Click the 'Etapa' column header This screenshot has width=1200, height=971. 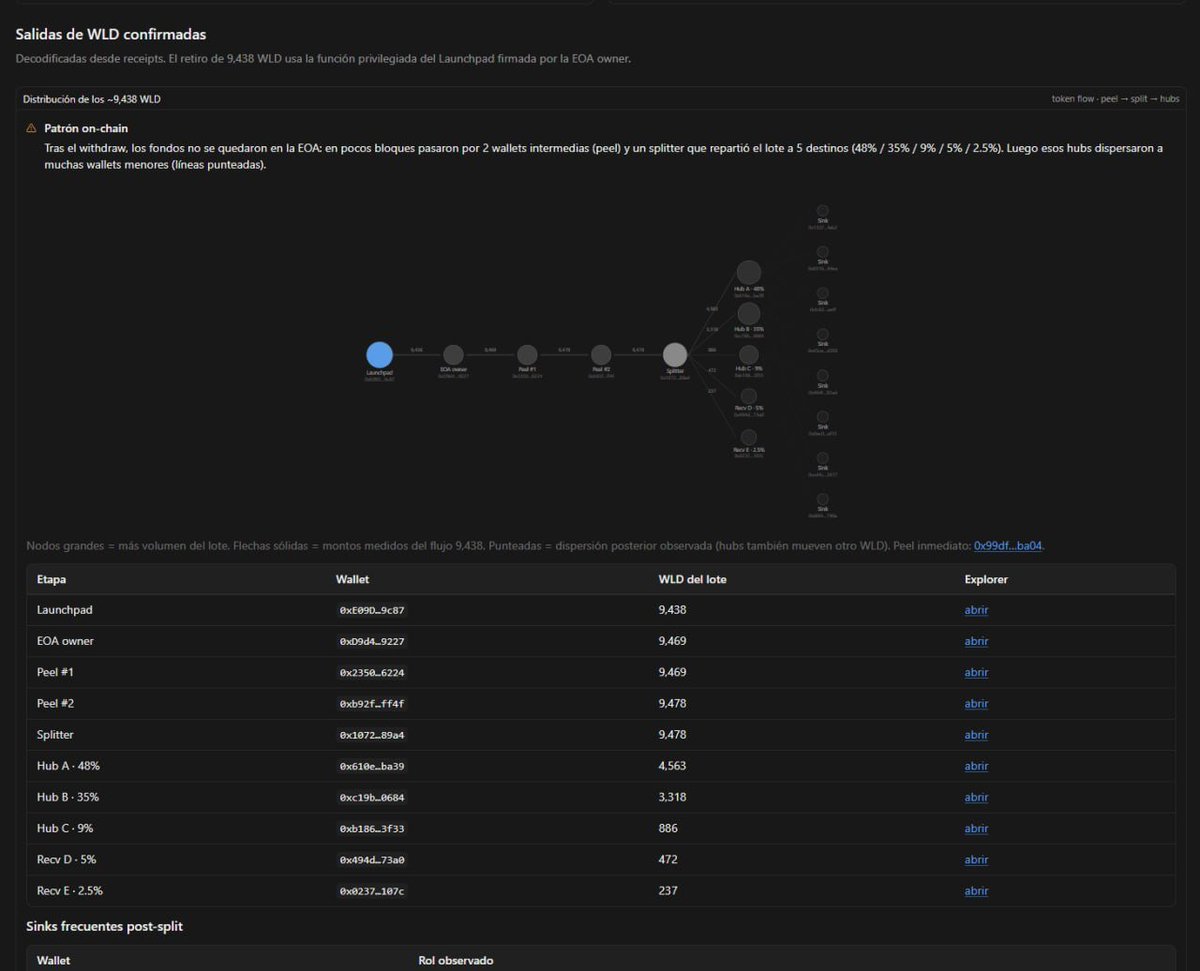[52, 579]
